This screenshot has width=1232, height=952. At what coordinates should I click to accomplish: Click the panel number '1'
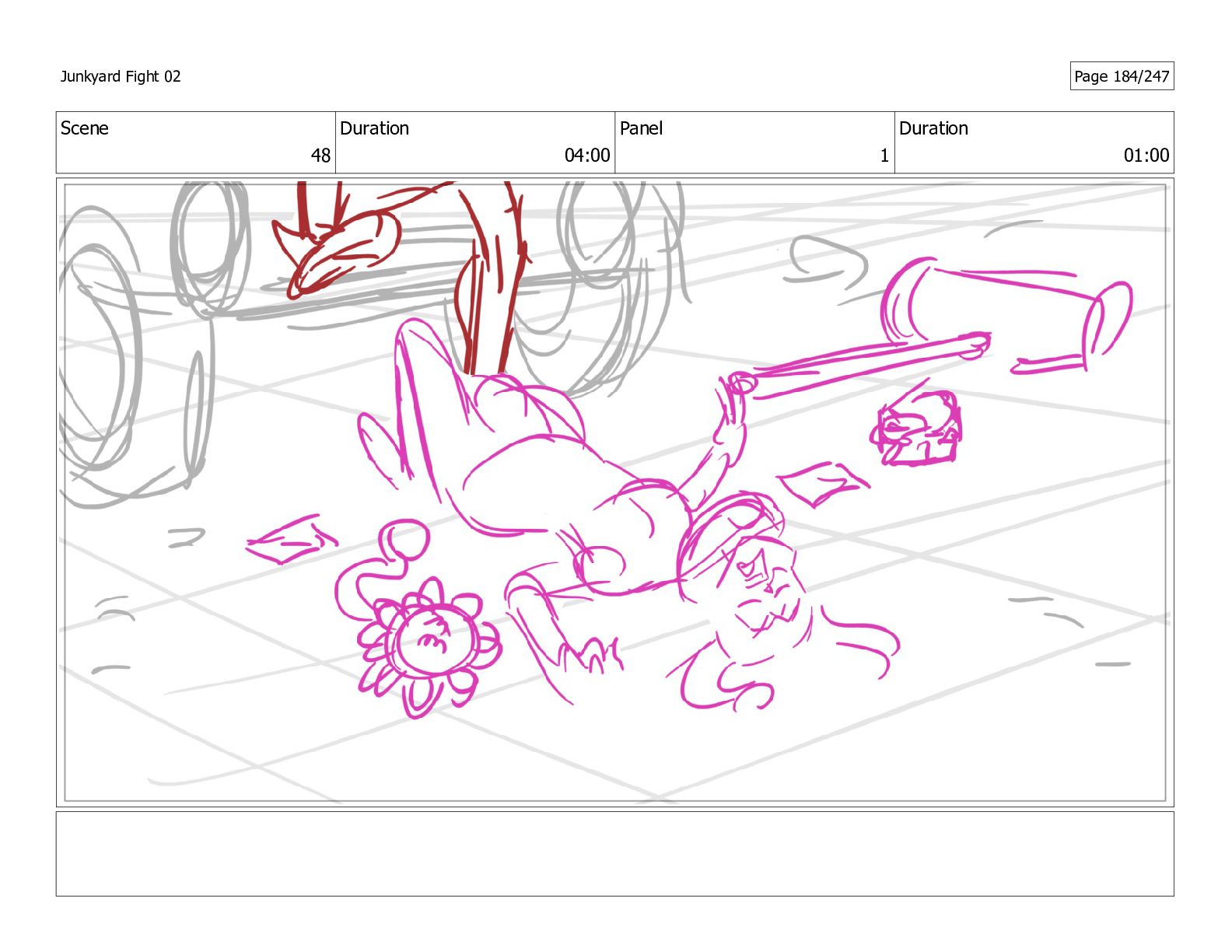click(884, 156)
